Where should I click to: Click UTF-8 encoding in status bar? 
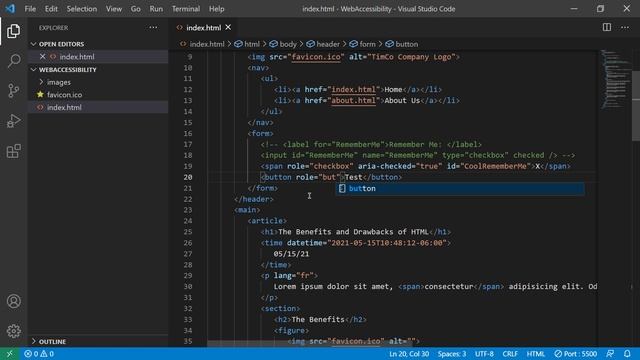484,354
